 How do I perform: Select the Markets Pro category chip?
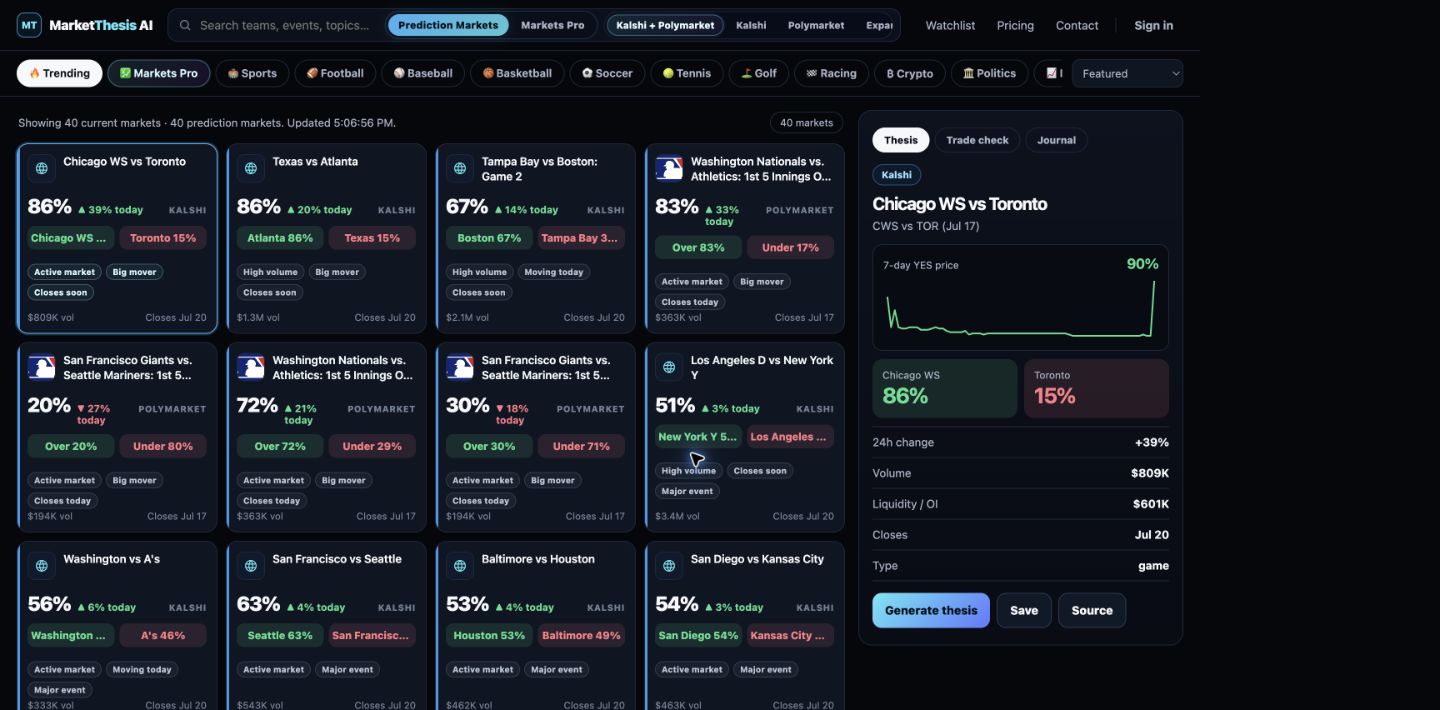coord(159,73)
